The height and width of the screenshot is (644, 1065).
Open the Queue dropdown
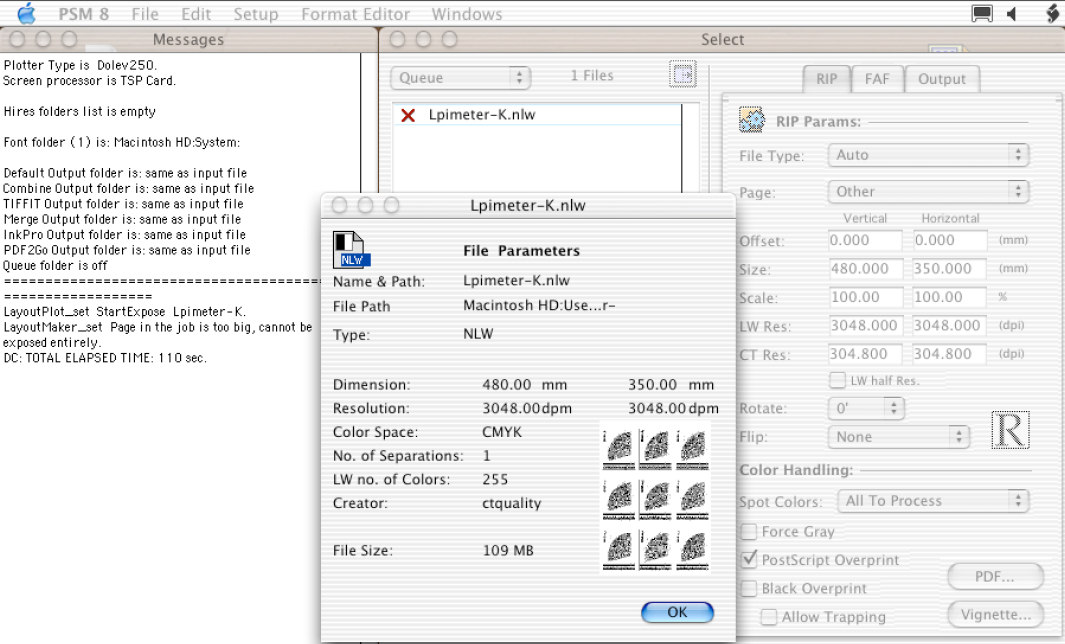click(x=461, y=77)
